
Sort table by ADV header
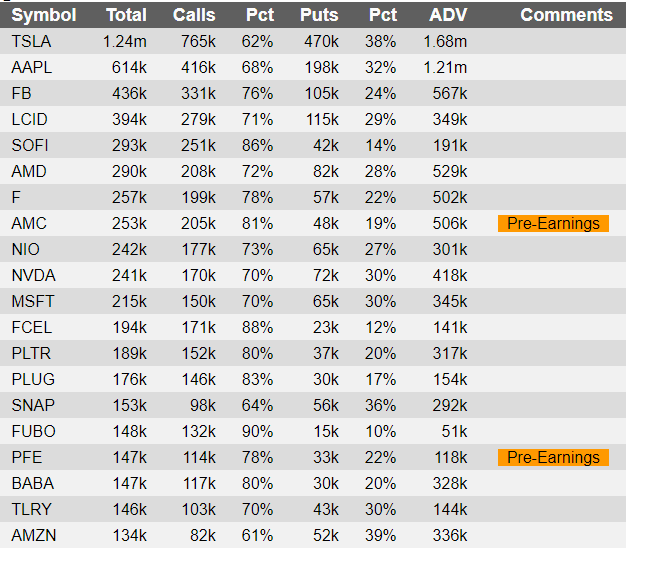click(x=448, y=15)
